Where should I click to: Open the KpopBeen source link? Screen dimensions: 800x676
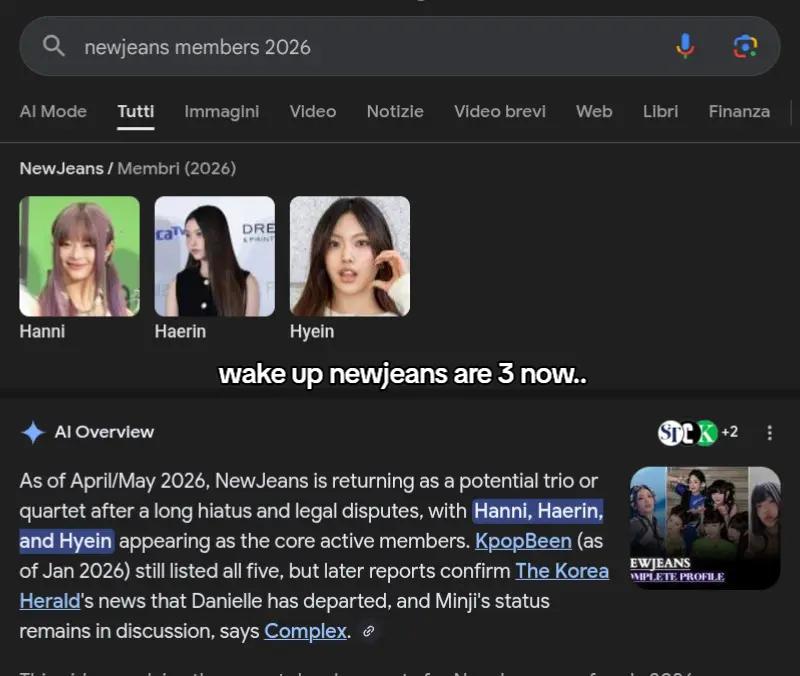[523, 541]
